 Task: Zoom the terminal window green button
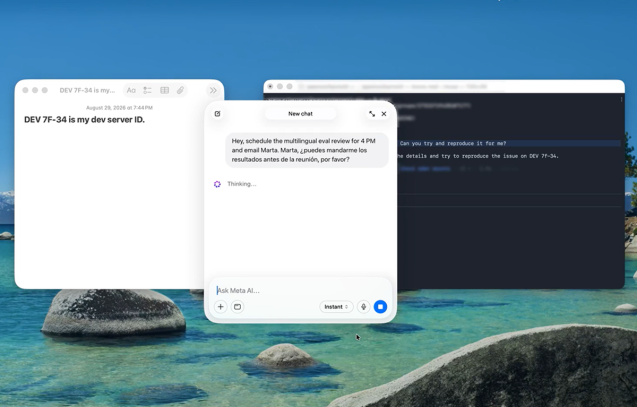(289, 87)
